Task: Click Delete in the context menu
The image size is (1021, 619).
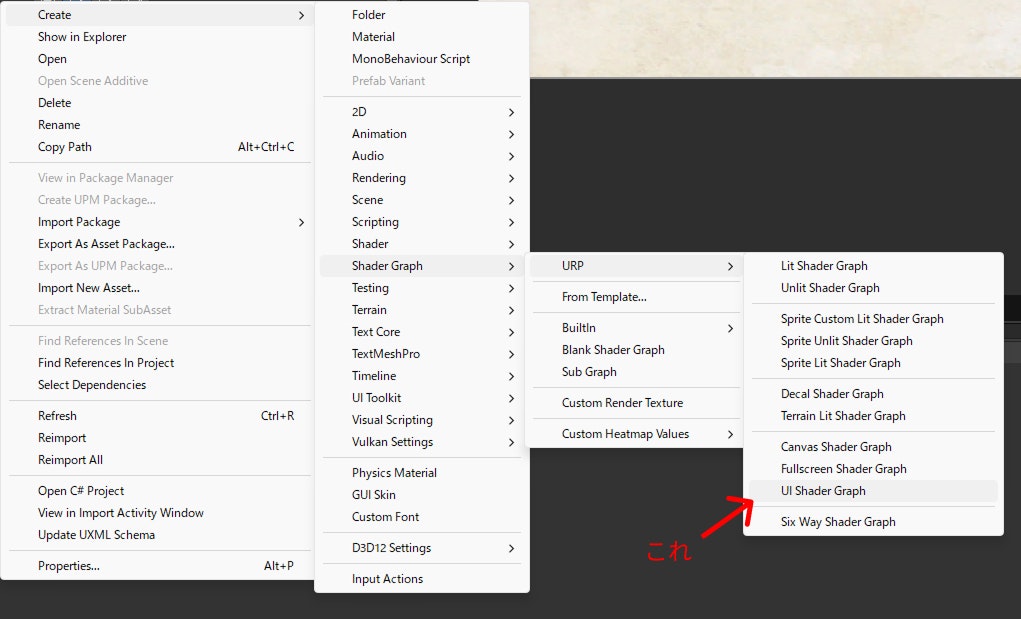Action: (158, 103)
